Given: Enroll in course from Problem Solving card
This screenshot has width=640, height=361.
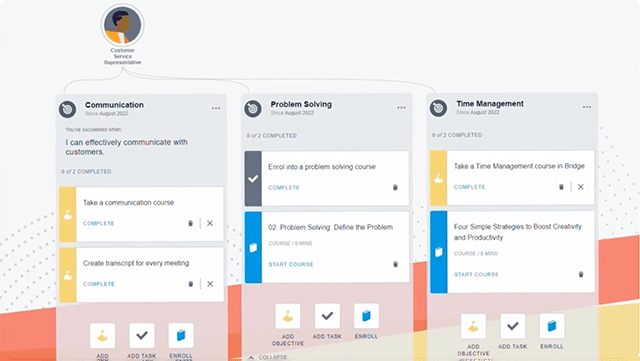Looking at the screenshot, I should (x=367, y=316).
